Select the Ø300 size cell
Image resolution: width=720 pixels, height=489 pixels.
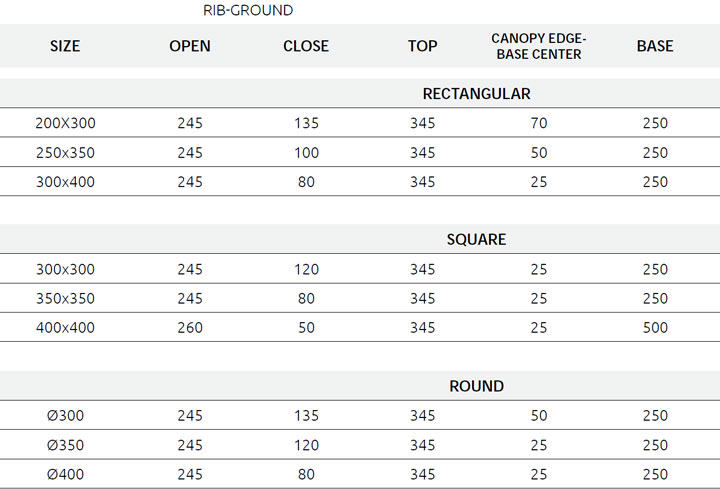[x=65, y=416]
